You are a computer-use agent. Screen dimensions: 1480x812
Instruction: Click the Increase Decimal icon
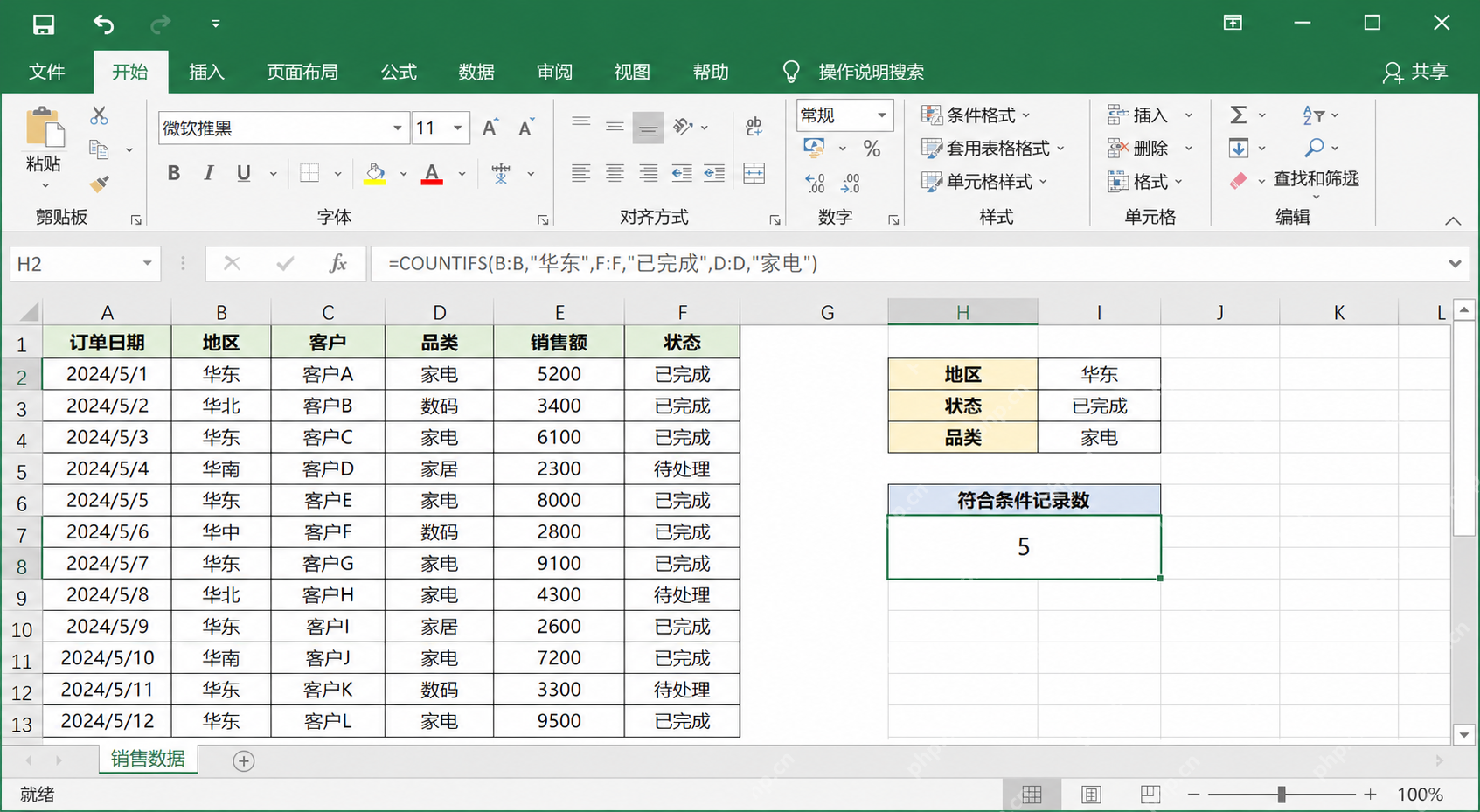click(815, 182)
